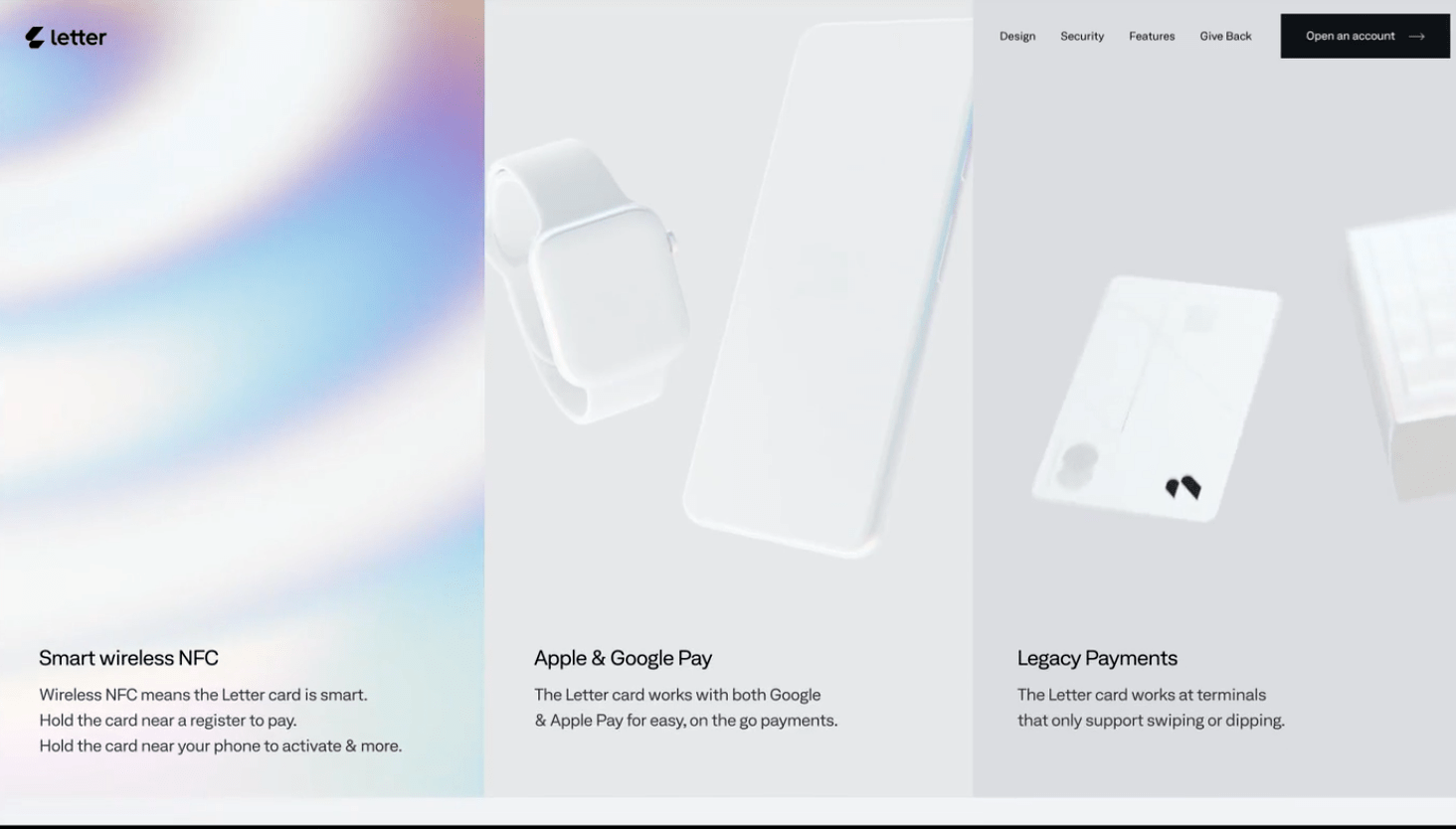
Task: Go to the Security section
Action: coord(1082,36)
